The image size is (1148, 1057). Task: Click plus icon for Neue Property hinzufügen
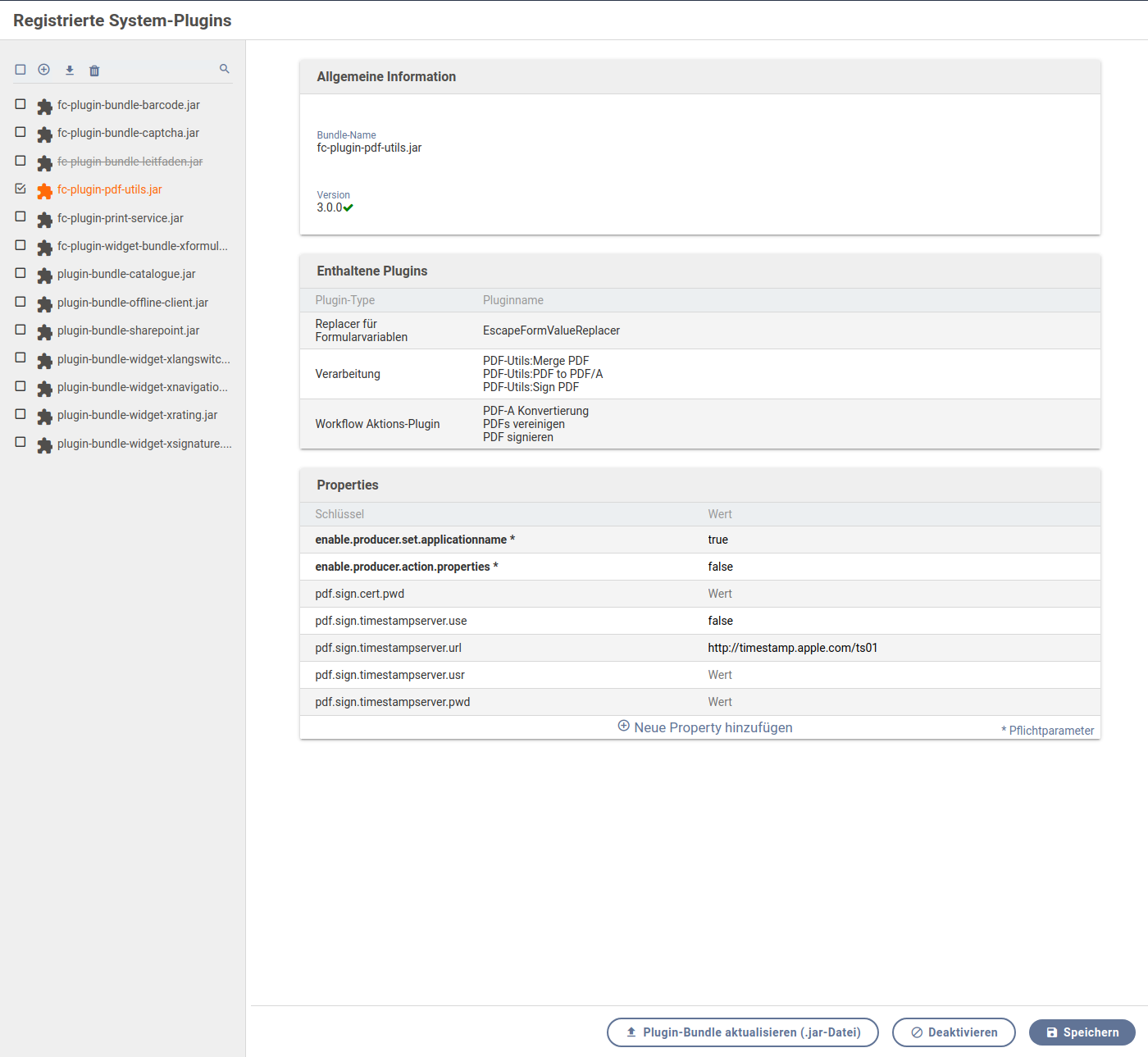[x=623, y=727]
